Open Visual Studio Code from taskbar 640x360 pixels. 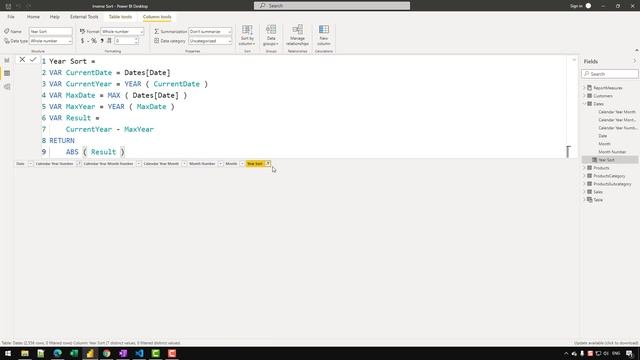tap(139, 353)
